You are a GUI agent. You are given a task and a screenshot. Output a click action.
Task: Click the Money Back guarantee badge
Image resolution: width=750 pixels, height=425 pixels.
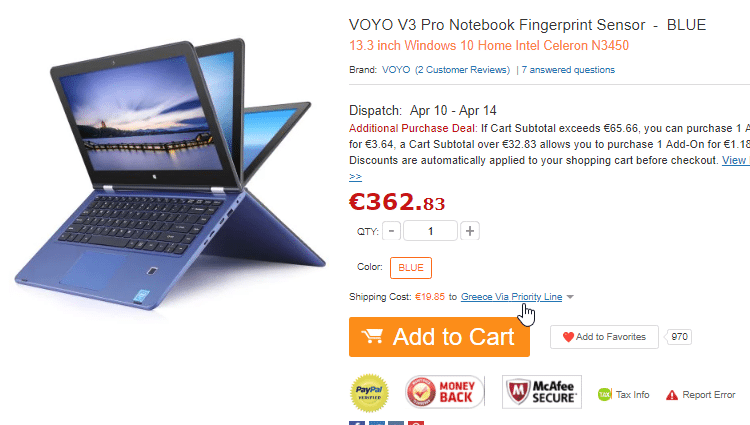coord(444,392)
